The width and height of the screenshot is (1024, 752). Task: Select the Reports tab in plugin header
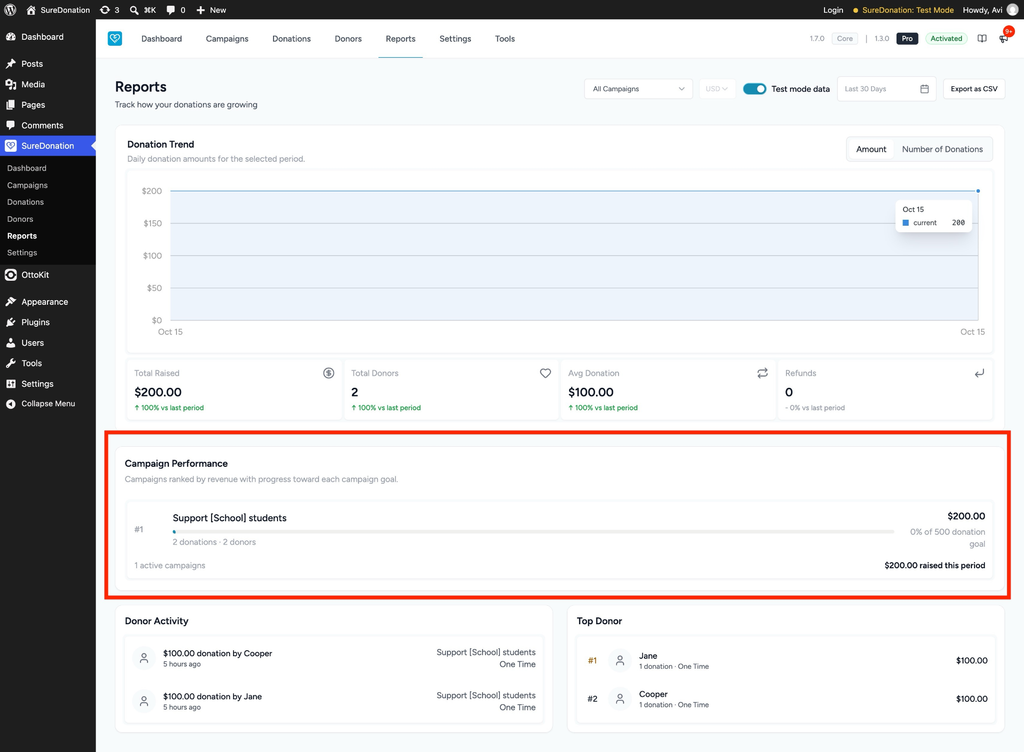(x=400, y=39)
